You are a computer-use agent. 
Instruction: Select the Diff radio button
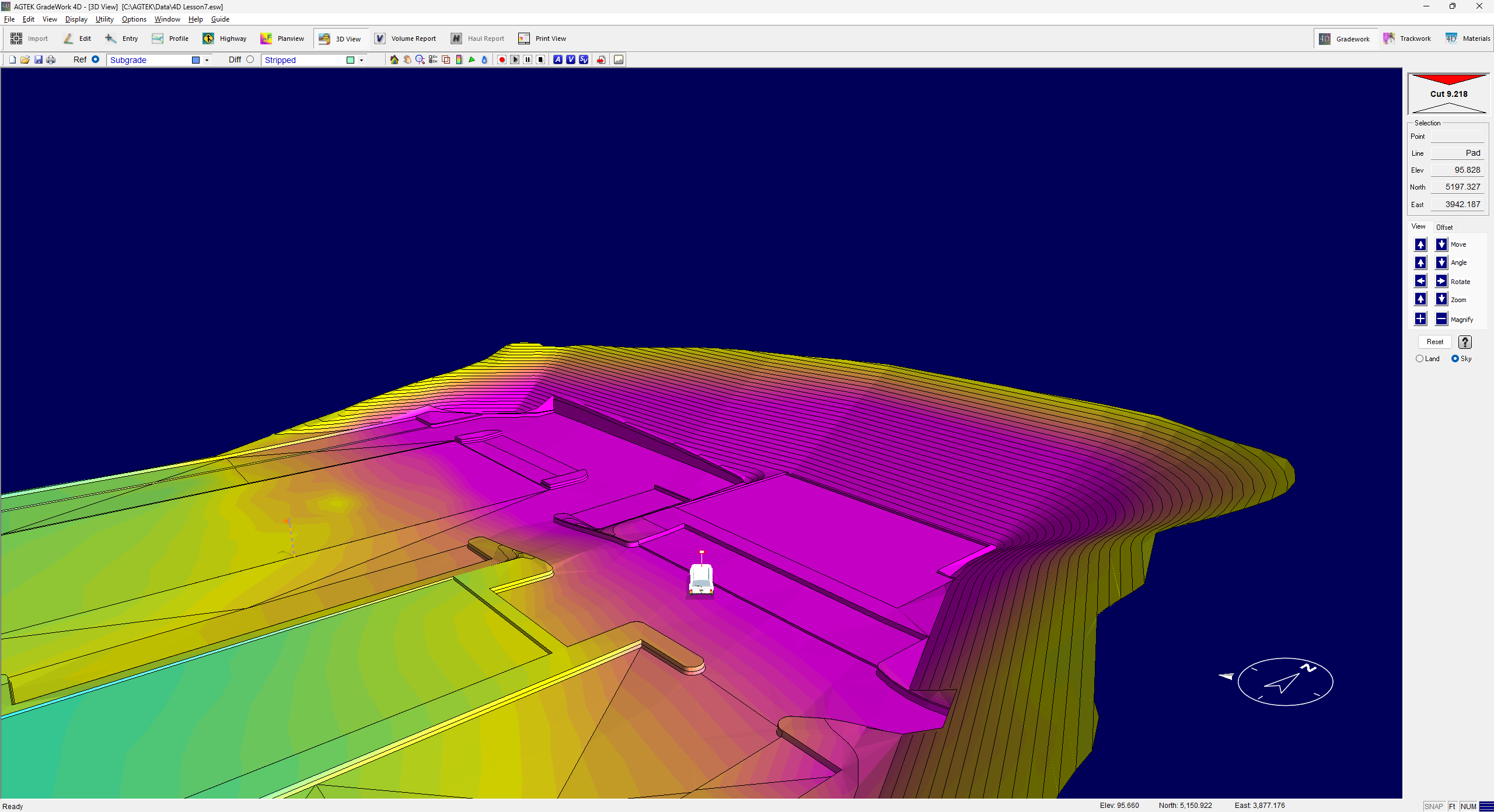coord(250,60)
